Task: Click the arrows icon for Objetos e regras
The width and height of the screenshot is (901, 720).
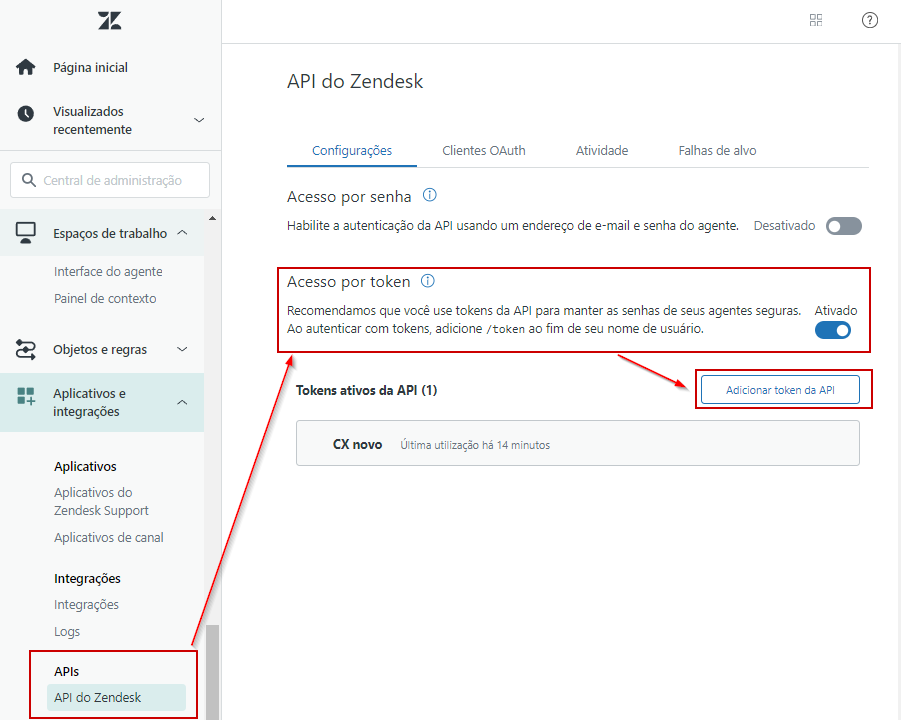Action: [25, 349]
